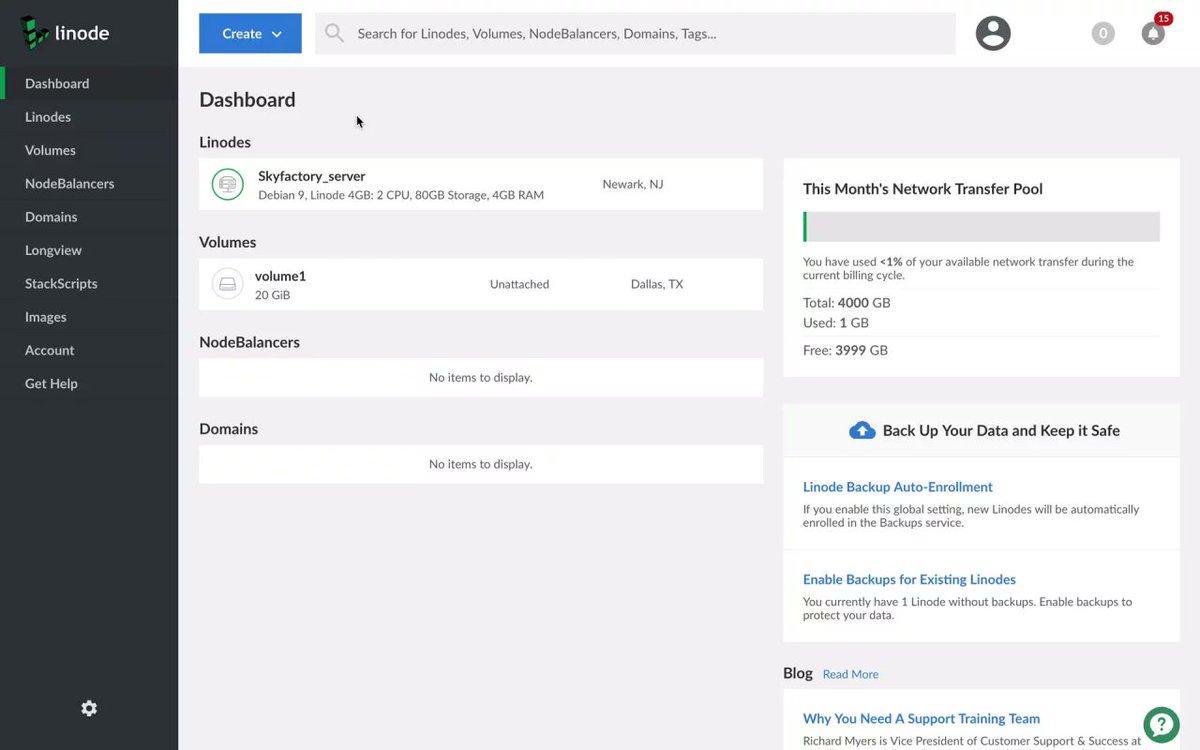Click the Dallas, TX location text
This screenshot has width=1200, height=750.
coord(657,284)
